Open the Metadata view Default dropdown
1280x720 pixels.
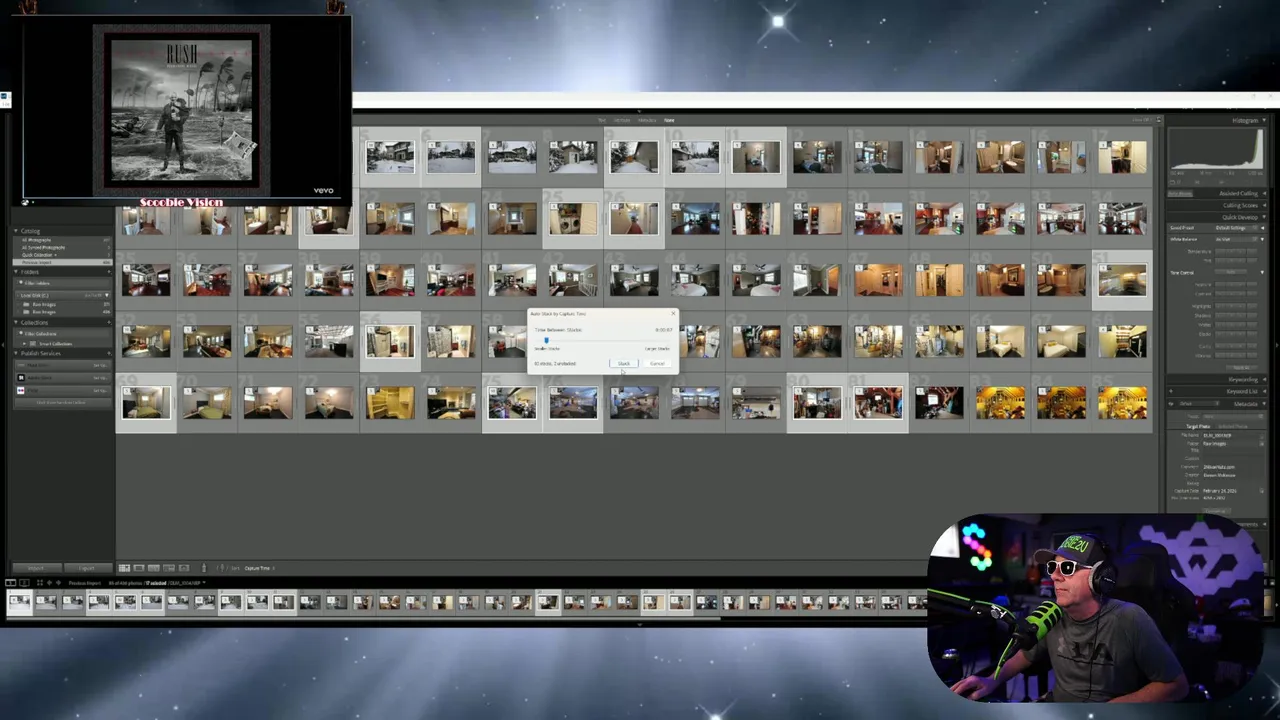(1198, 404)
